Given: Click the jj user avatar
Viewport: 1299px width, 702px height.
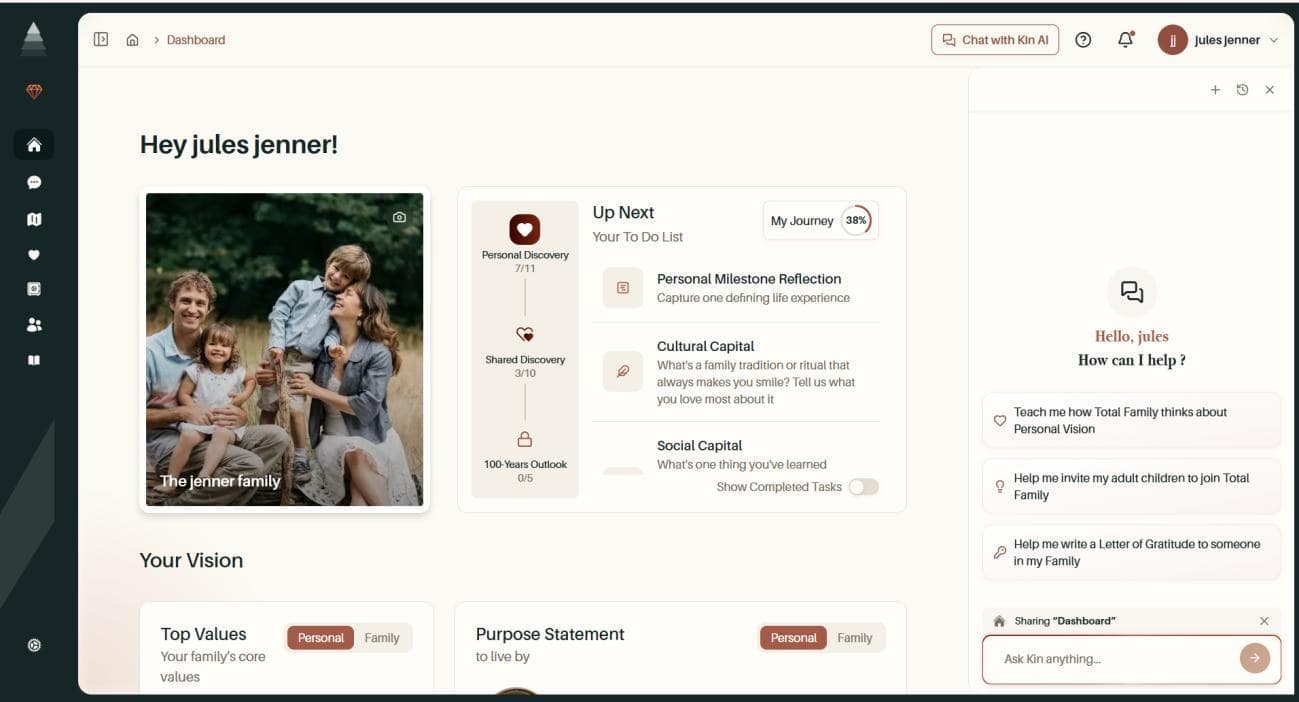Looking at the screenshot, I should click(1172, 40).
